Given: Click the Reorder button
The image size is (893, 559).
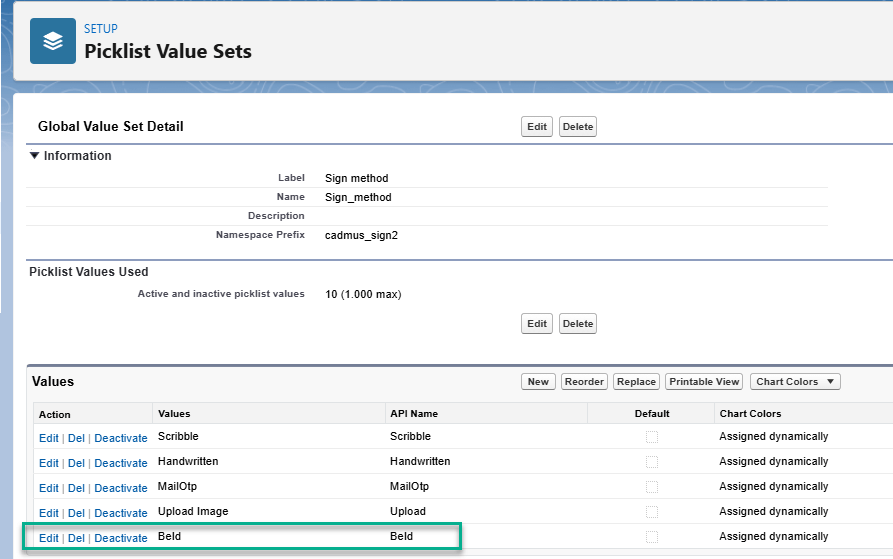Looking at the screenshot, I should point(583,382).
